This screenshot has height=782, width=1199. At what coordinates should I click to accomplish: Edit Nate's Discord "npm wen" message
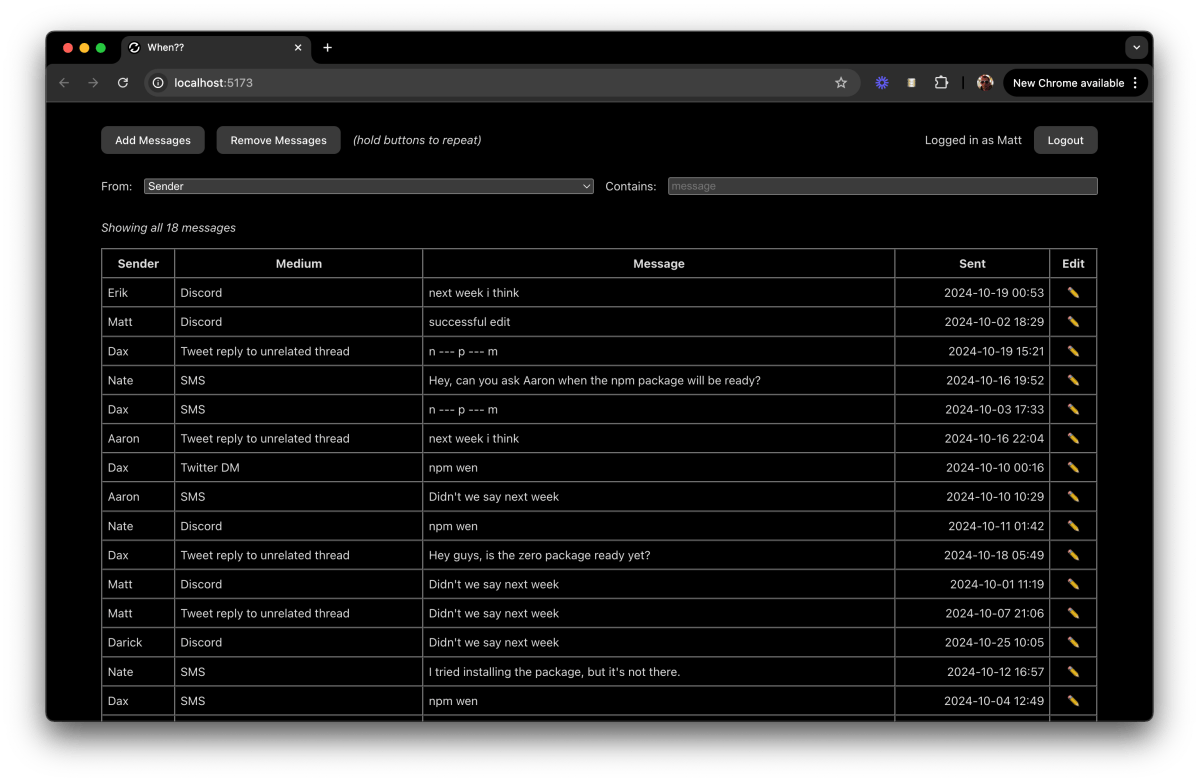click(1073, 526)
